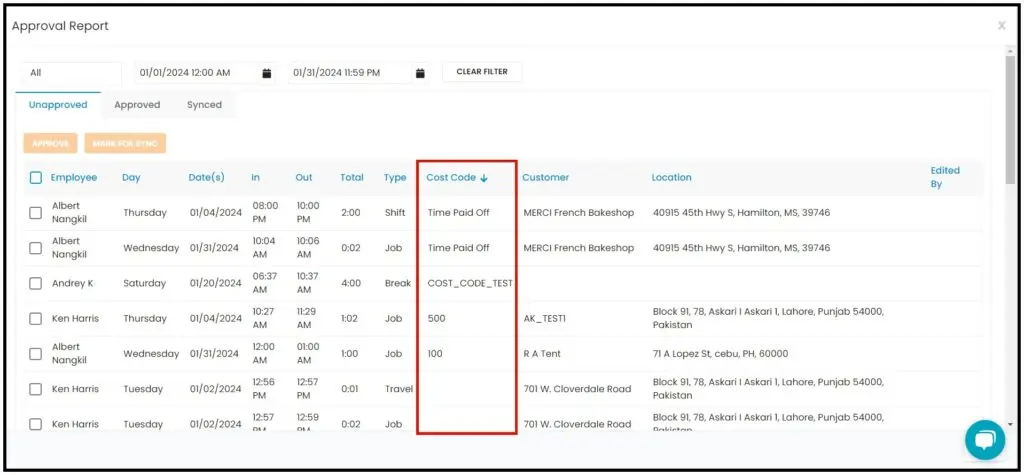Click the cost code value 100

[435, 354]
